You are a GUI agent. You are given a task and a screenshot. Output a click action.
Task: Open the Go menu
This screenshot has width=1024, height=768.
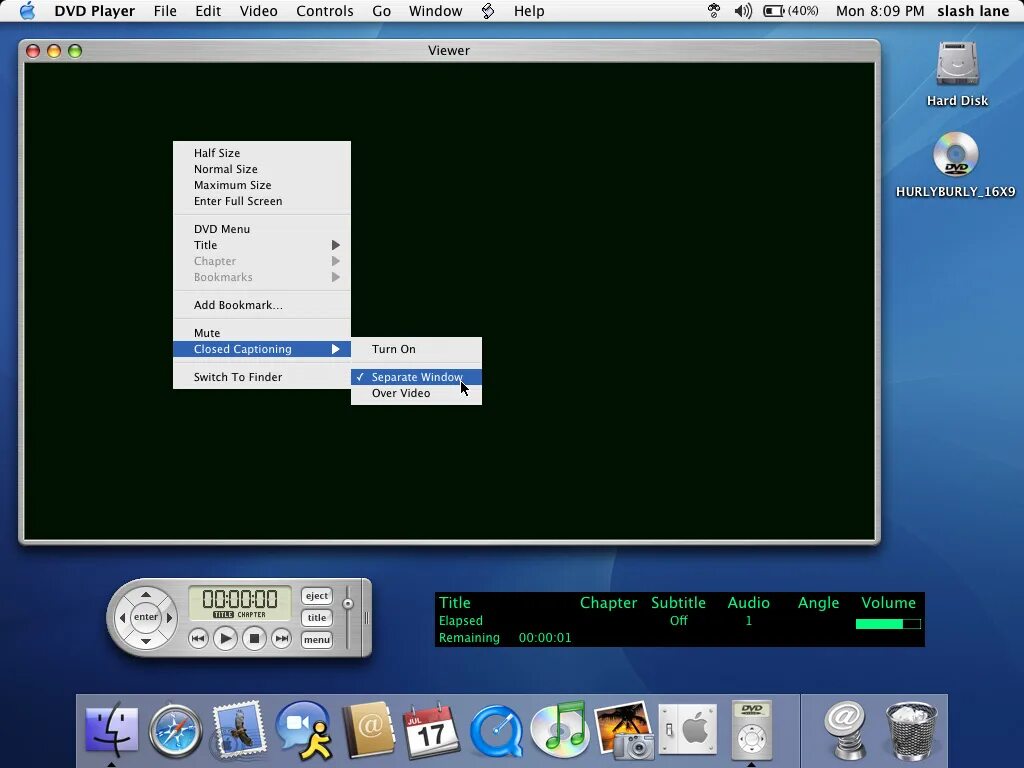click(381, 11)
